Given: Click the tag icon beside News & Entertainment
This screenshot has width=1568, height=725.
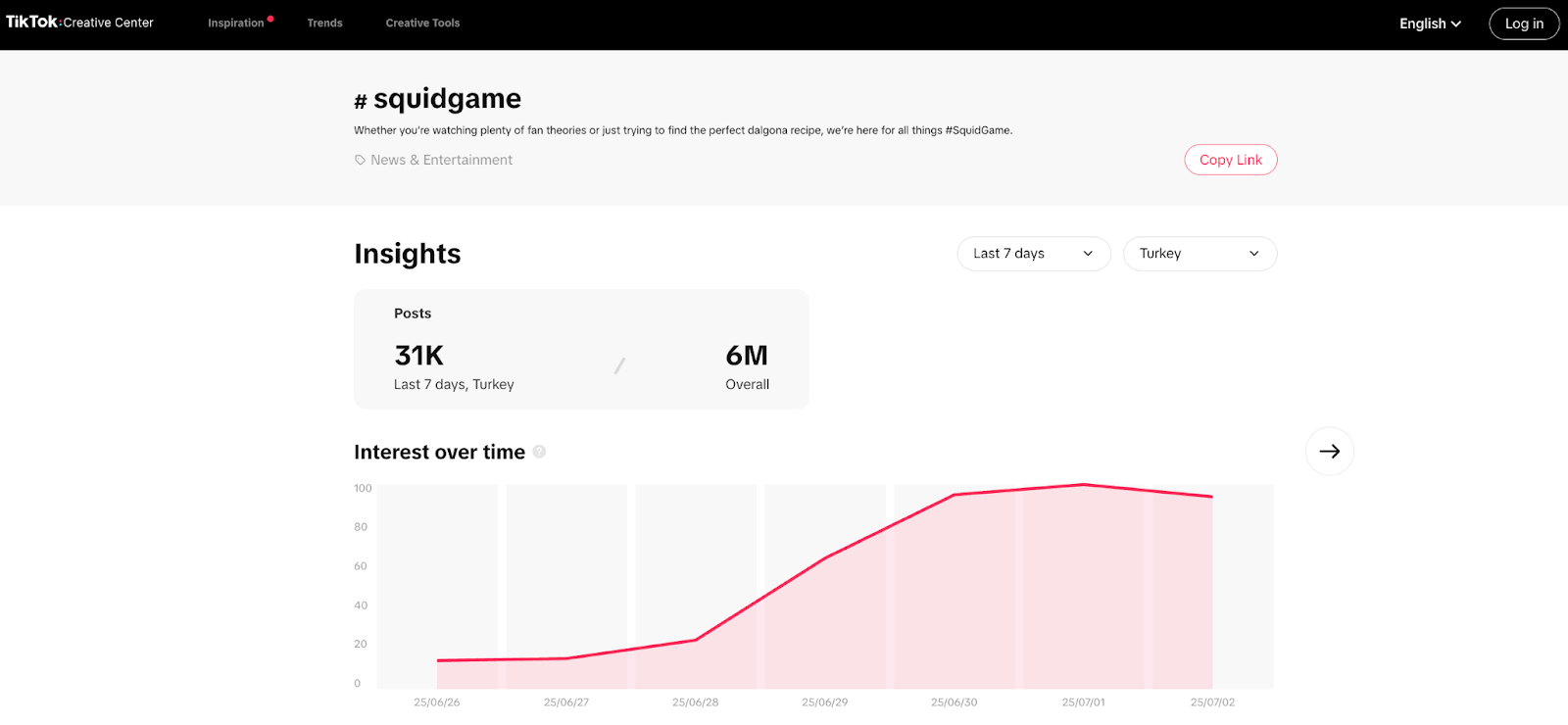Looking at the screenshot, I should point(360,160).
